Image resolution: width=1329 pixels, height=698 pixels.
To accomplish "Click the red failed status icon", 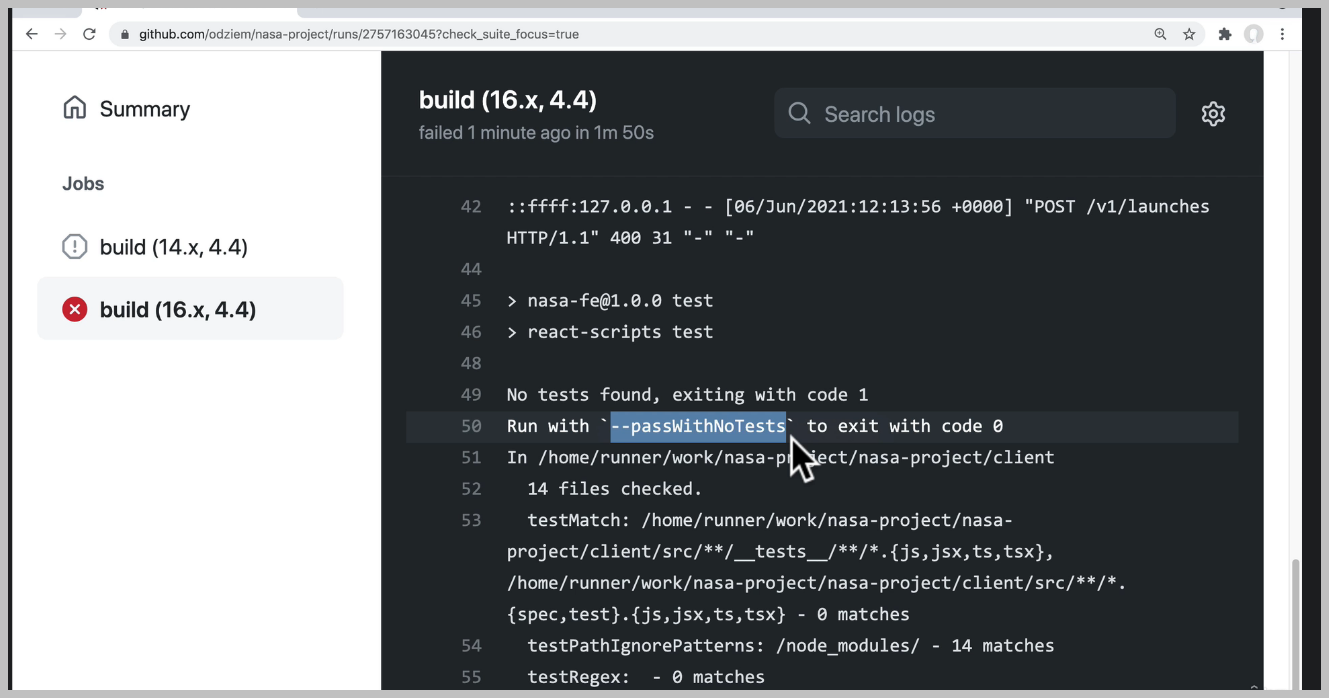I will click(75, 309).
